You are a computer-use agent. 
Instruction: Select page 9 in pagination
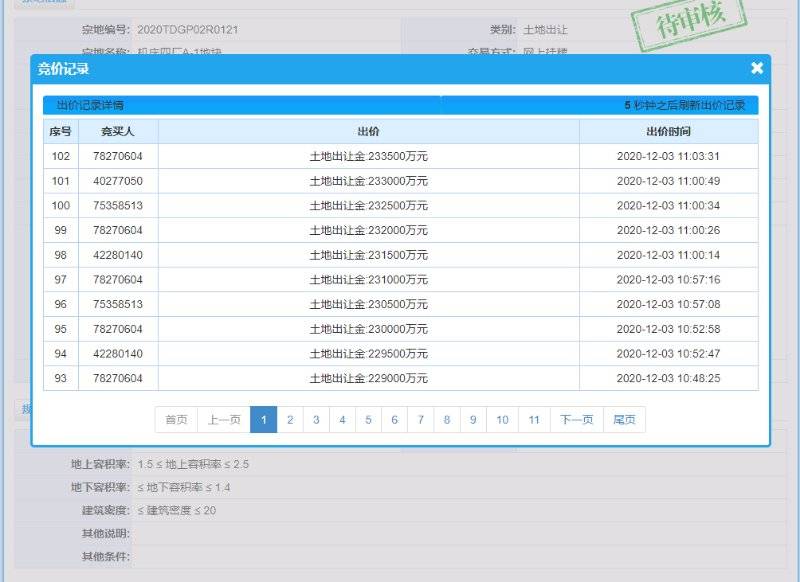tap(473, 420)
